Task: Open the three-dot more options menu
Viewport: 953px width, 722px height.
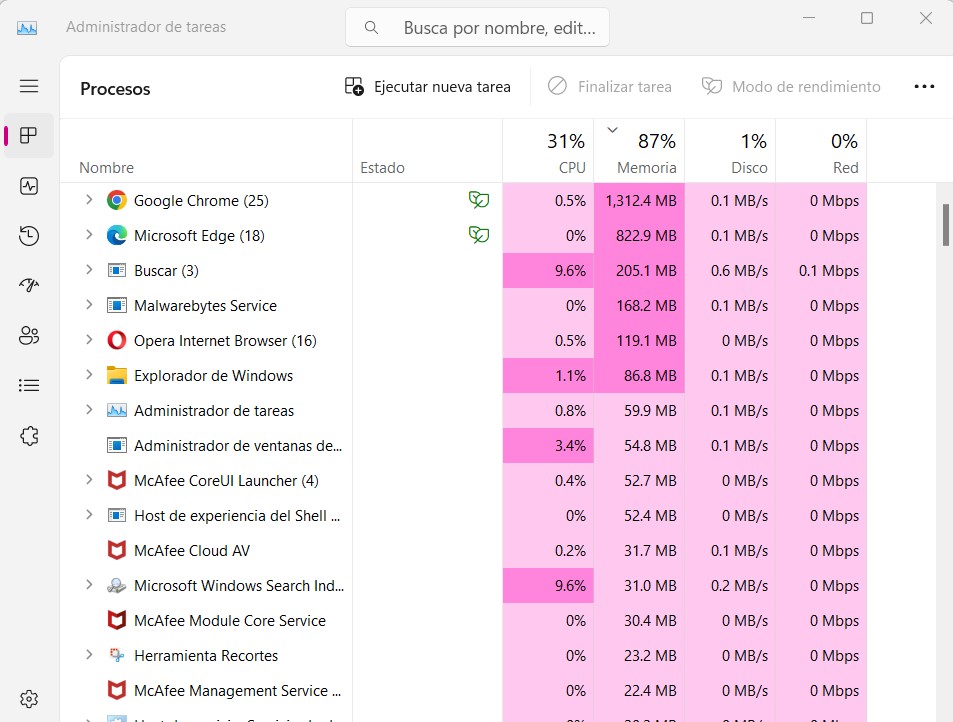Action: click(924, 87)
